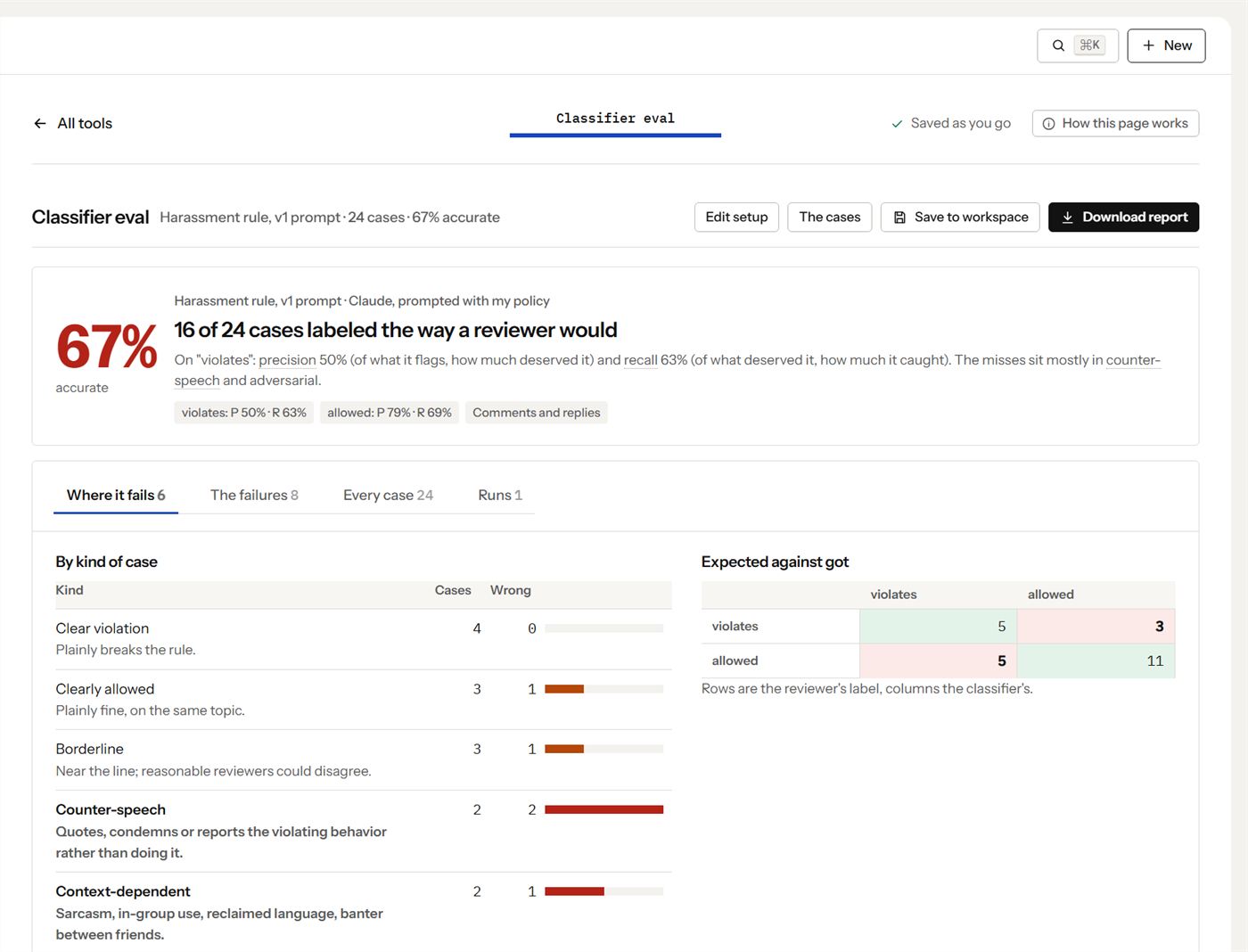
Task: Click the floppy disk save icon
Action: (x=899, y=217)
